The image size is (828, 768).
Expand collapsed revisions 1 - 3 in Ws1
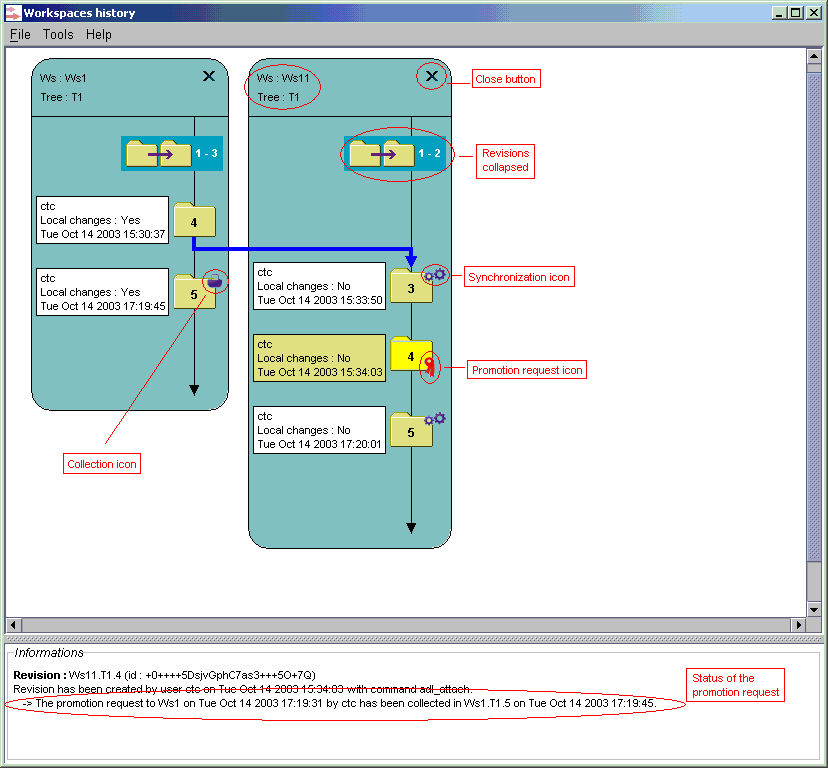pyautogui.click(x=172, y=153)
